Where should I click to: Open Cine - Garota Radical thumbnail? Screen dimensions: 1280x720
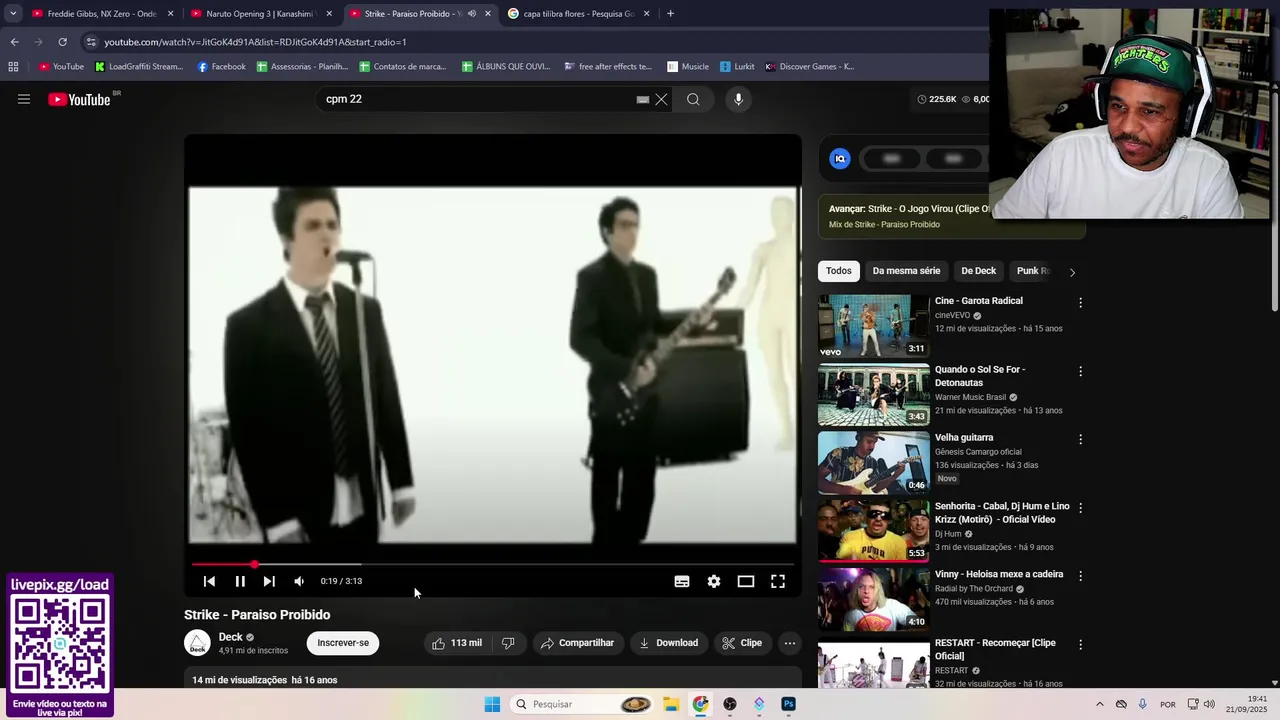874,326
